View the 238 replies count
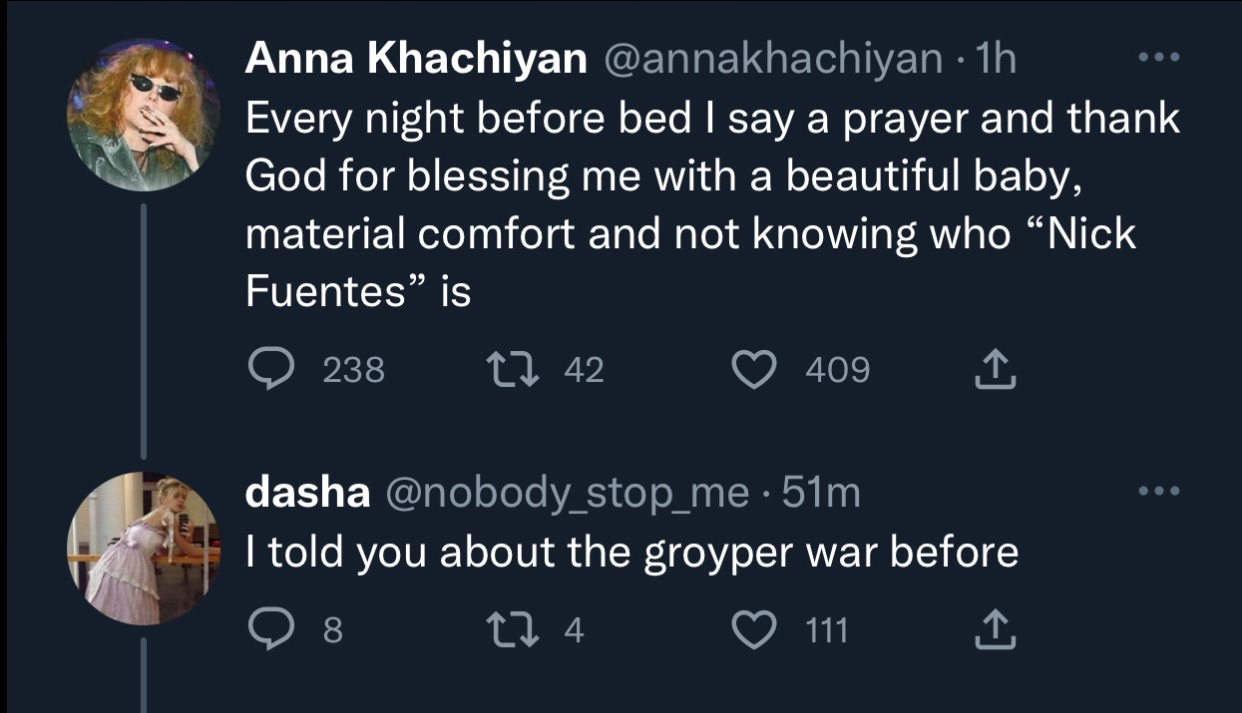 (x=354, y=371)
